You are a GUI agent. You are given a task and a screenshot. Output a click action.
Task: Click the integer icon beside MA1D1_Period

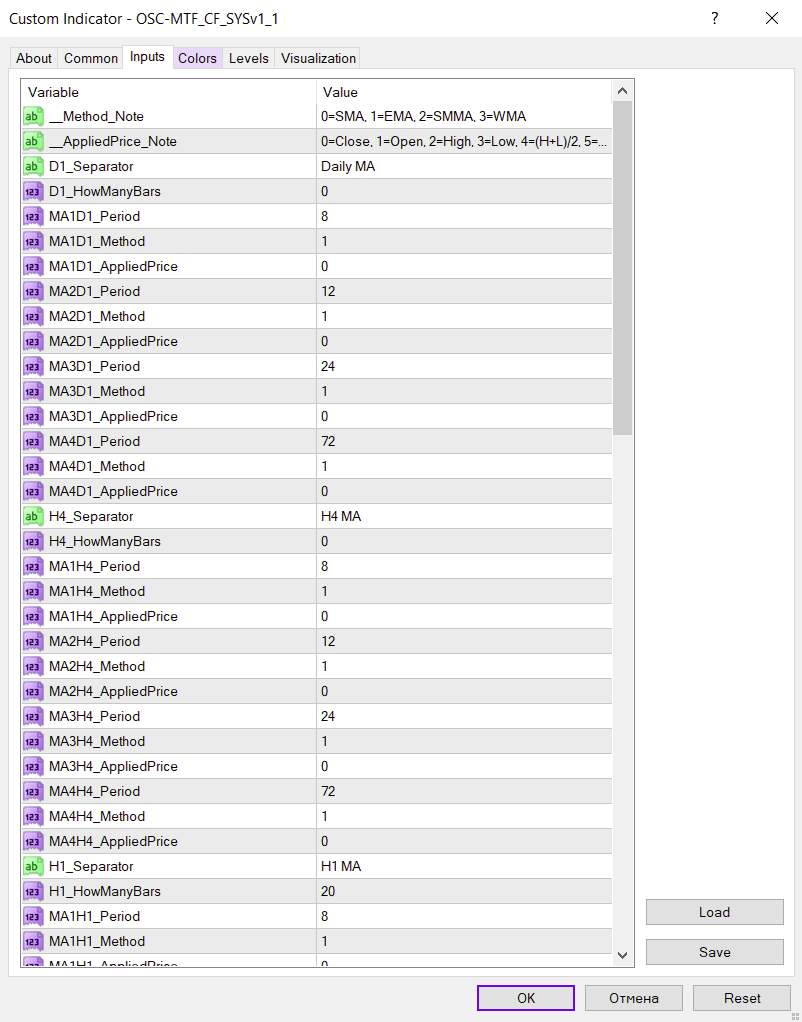(x=33, y=216)
